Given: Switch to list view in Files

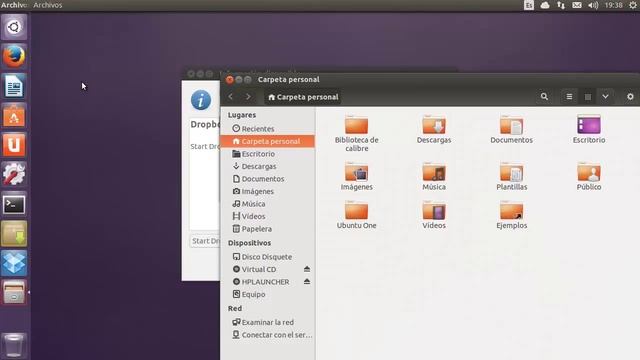Looking at the screenshot, I should click(x=569, y=97).
